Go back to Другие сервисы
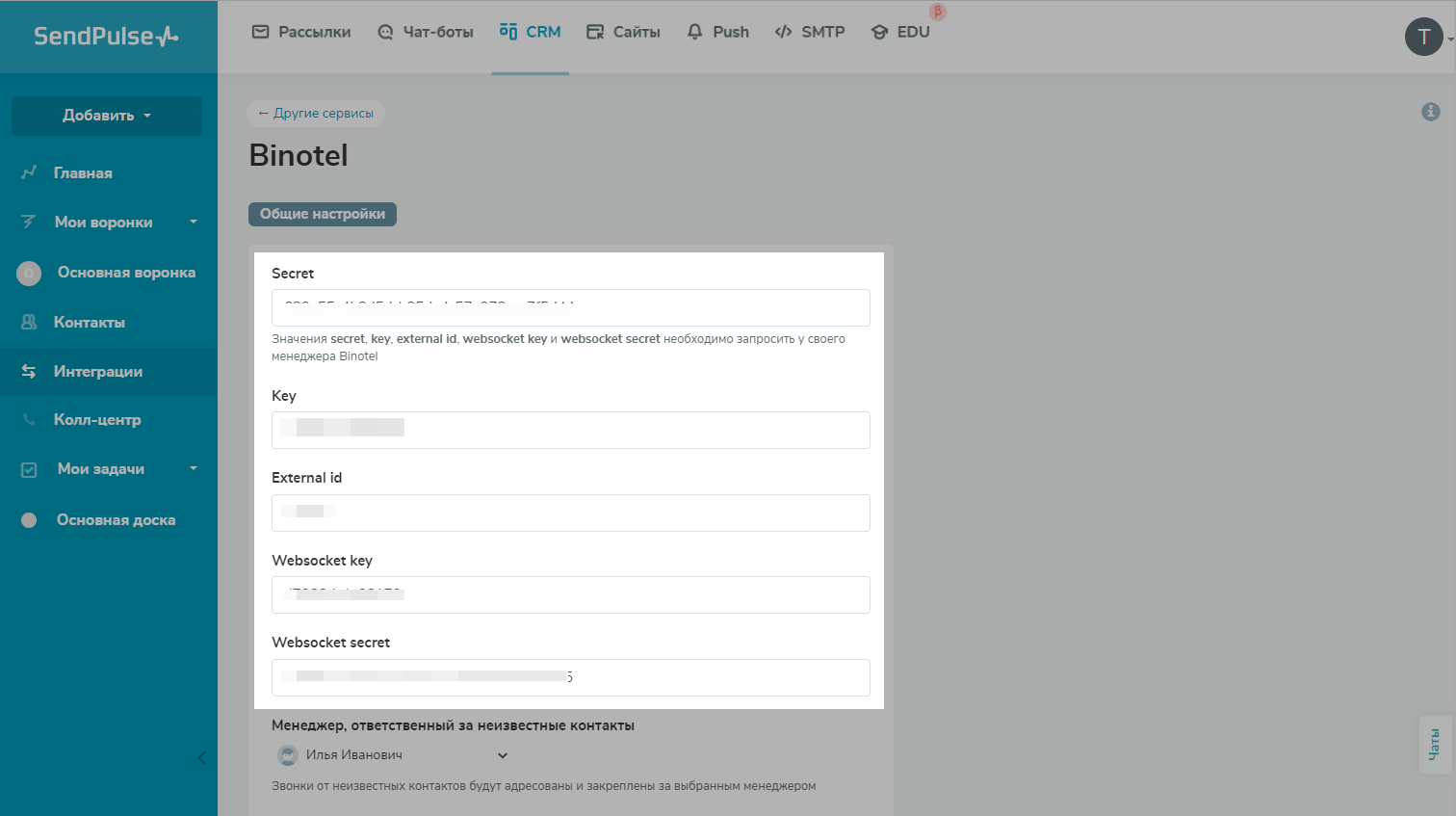 click(x=316, y=114)
